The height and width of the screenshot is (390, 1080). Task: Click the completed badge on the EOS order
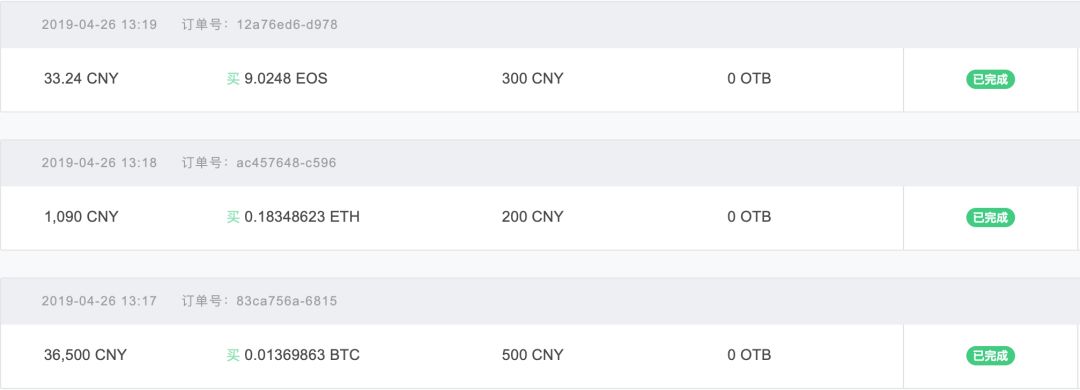(990, 79)
